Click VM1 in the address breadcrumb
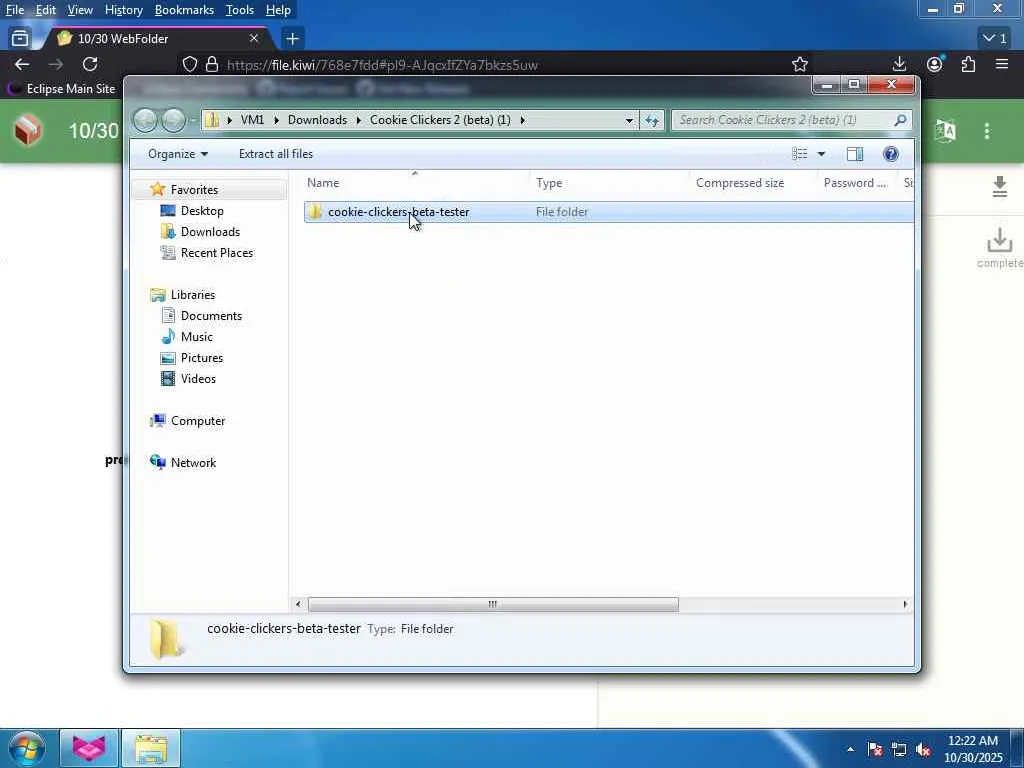The height and width of the screenshot is (768, 1024). click(252, 120)
